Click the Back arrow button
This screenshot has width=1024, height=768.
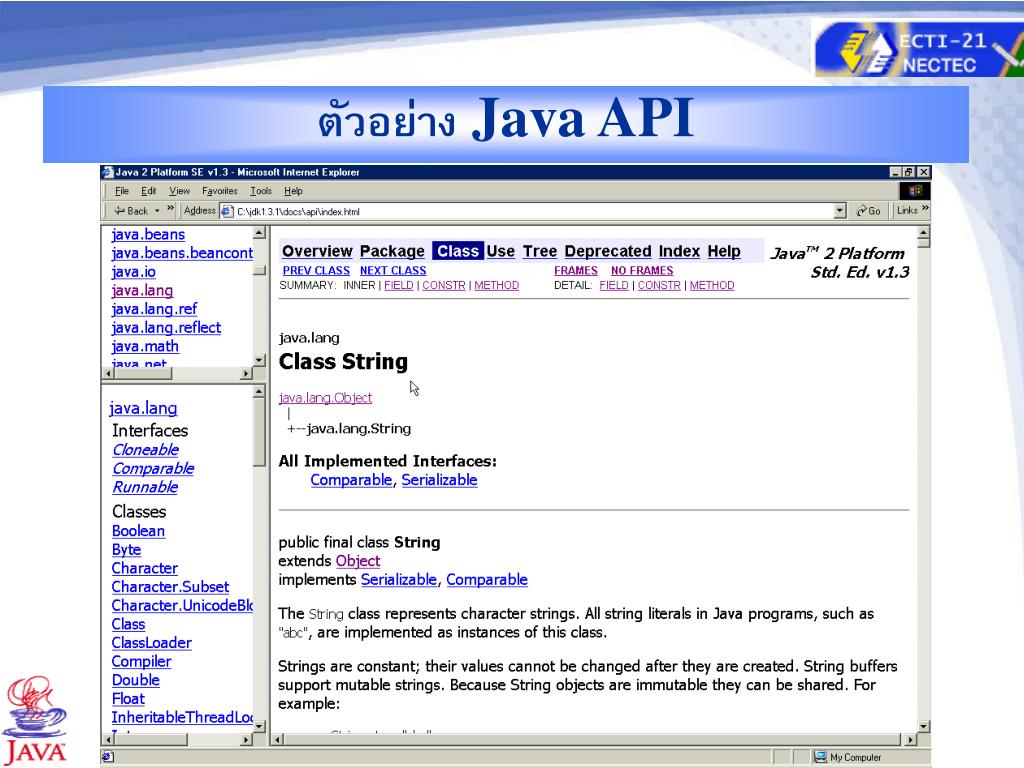131,210
